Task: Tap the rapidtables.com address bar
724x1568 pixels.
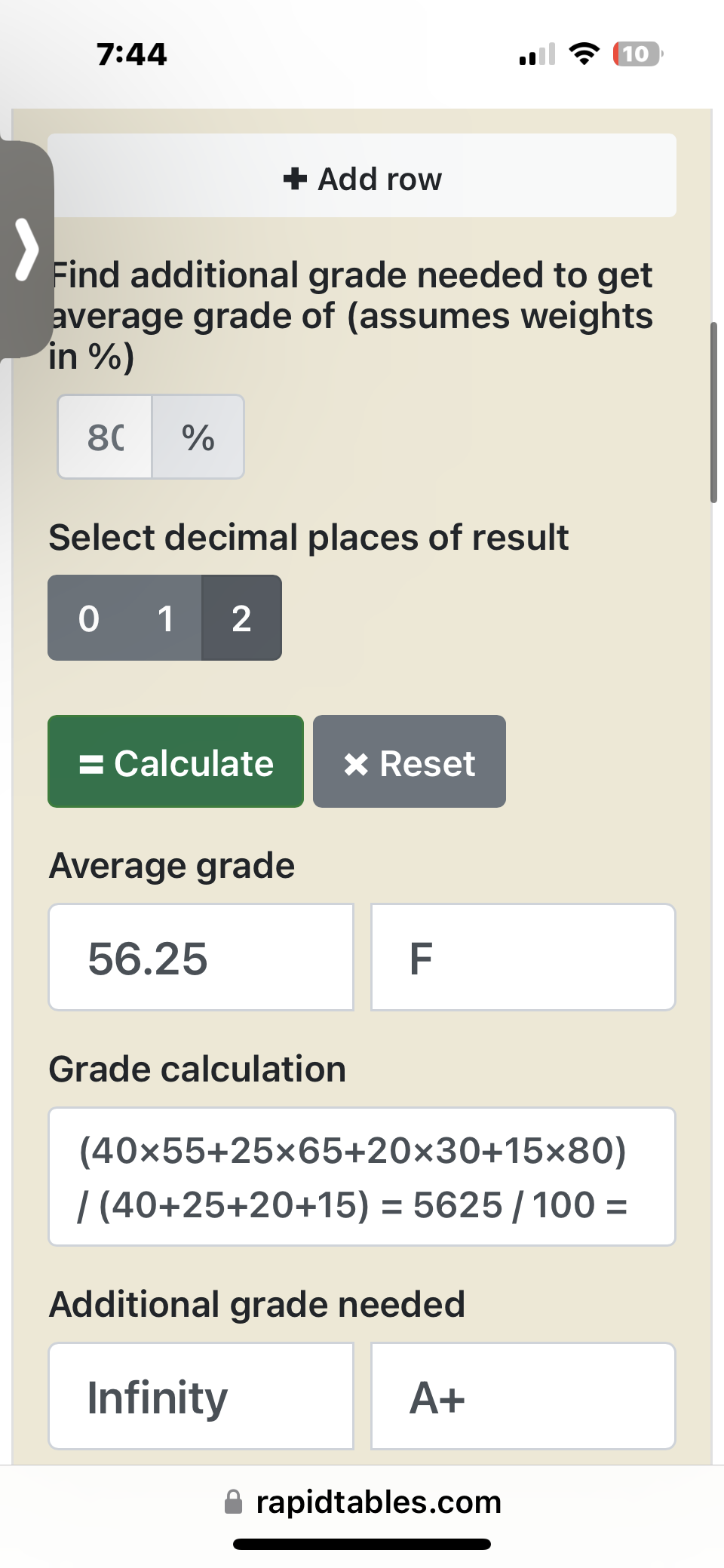Action: tap(362, 1502)
